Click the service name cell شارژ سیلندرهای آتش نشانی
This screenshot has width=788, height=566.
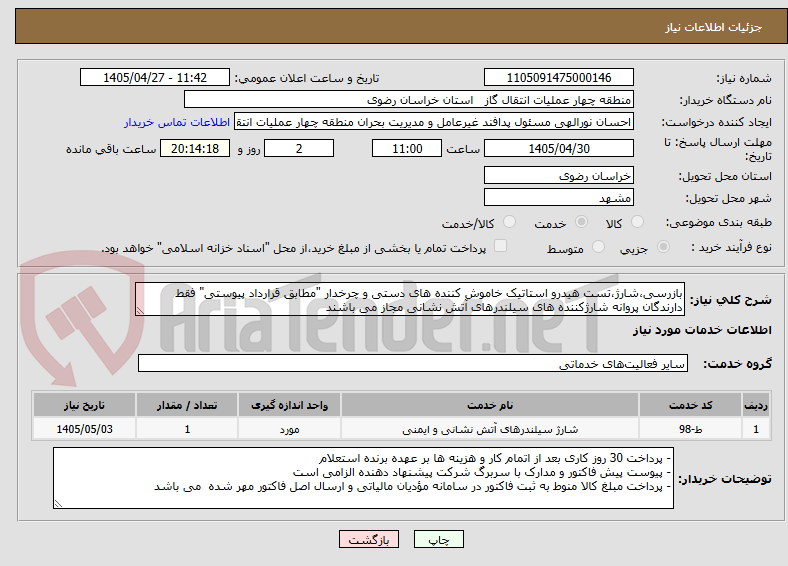pyautogui.click(x=490, y=429)
